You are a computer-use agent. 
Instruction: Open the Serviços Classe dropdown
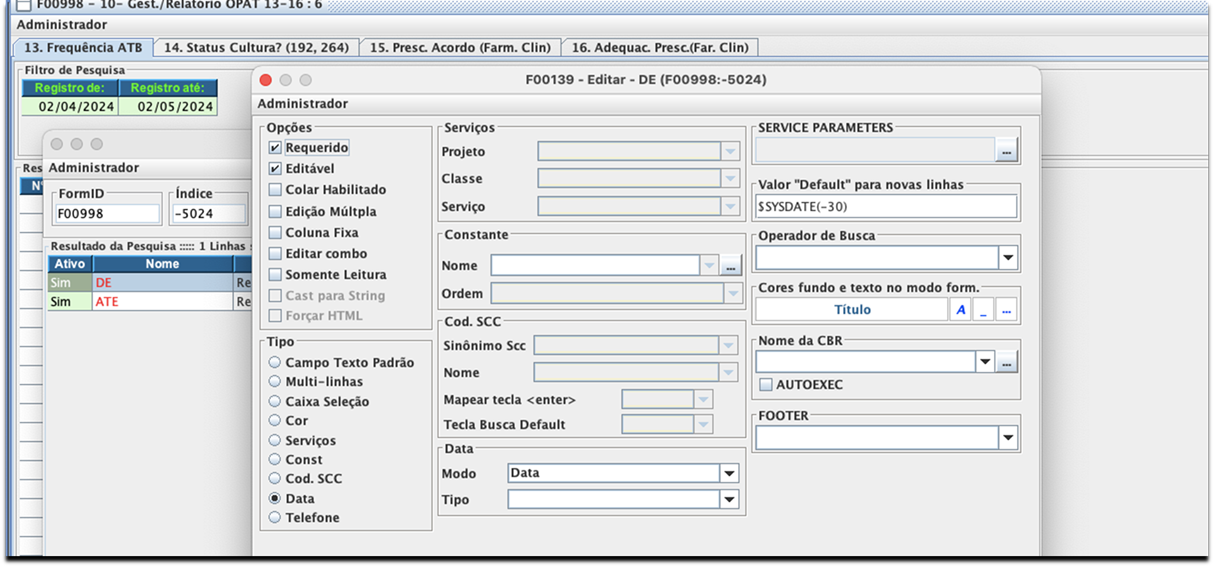point(731,179)
